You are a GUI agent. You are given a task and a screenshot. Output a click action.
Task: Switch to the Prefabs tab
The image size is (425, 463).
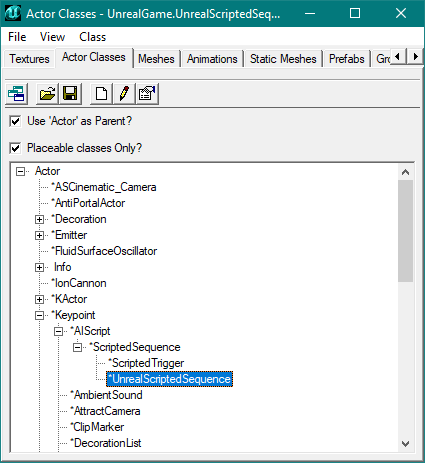pos(347,59)
